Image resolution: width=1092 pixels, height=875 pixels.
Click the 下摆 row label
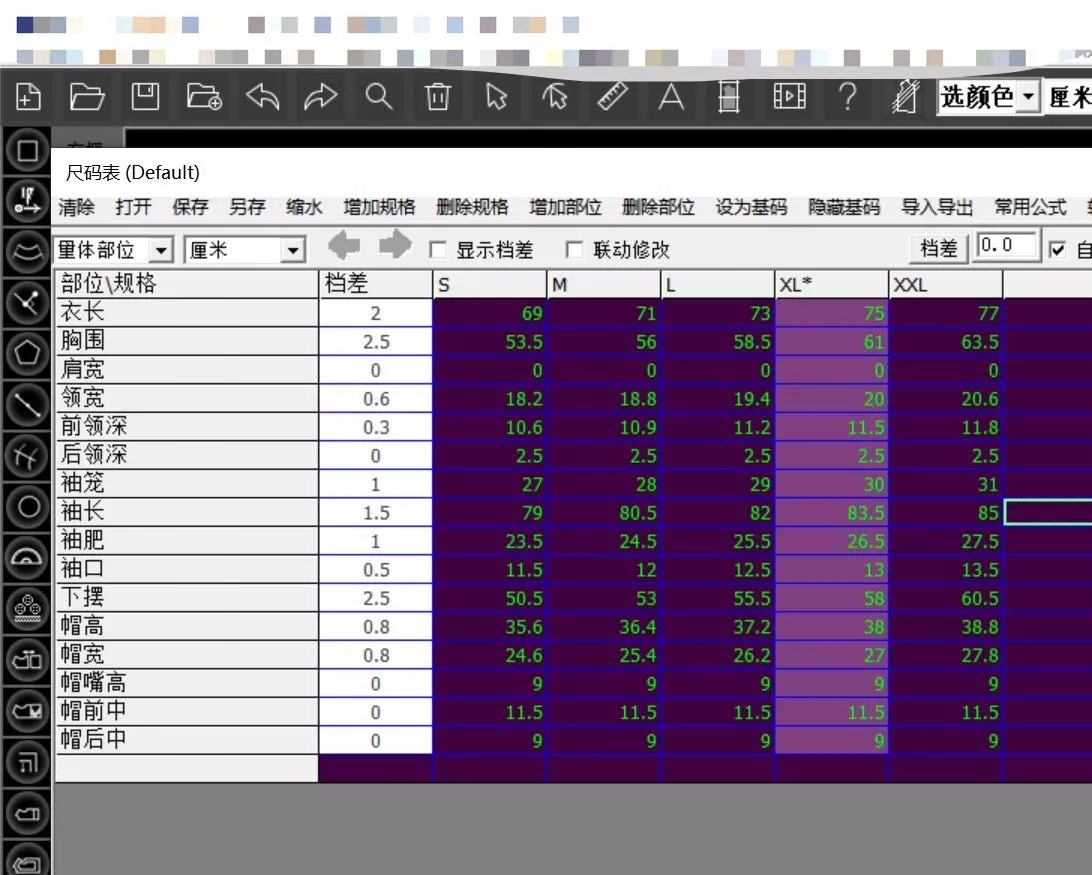pos(187,598)
